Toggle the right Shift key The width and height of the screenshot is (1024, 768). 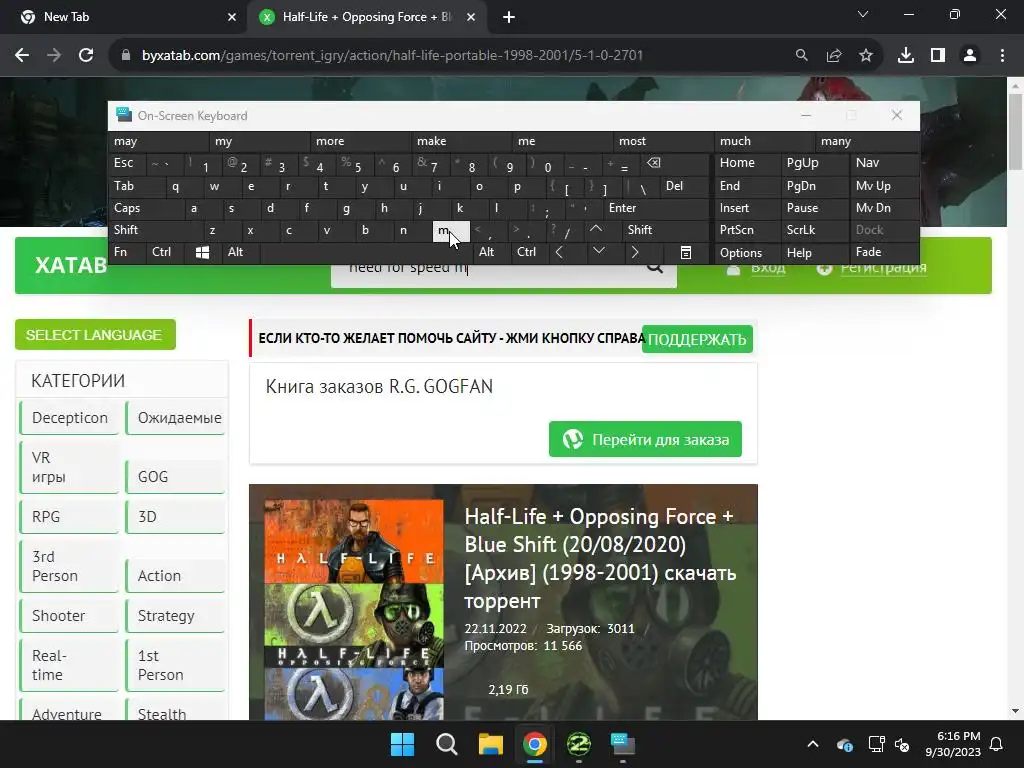(x=665, y=230)
